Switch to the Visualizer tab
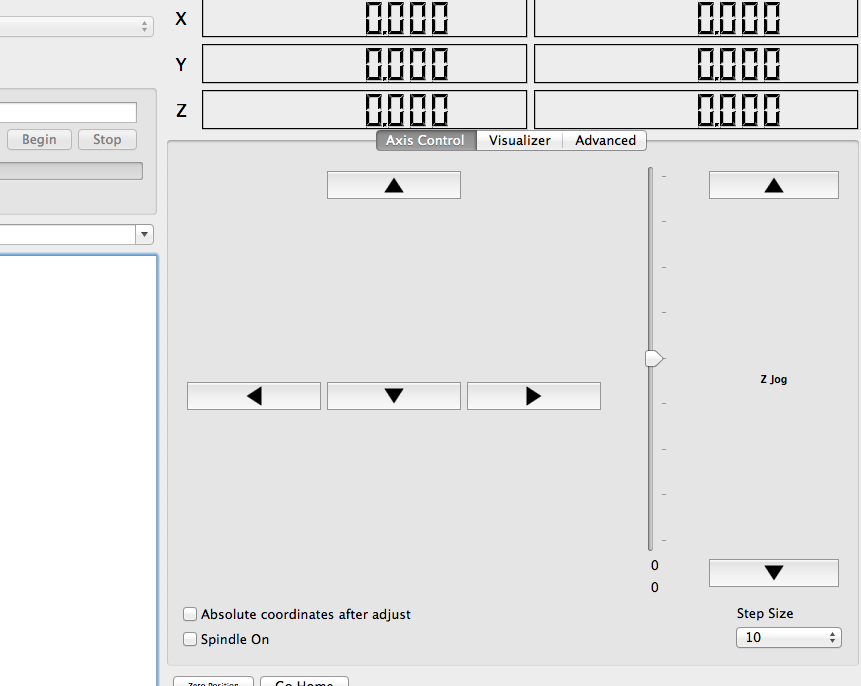The width and height of the screenshot is (861, 686). [519, 140]
